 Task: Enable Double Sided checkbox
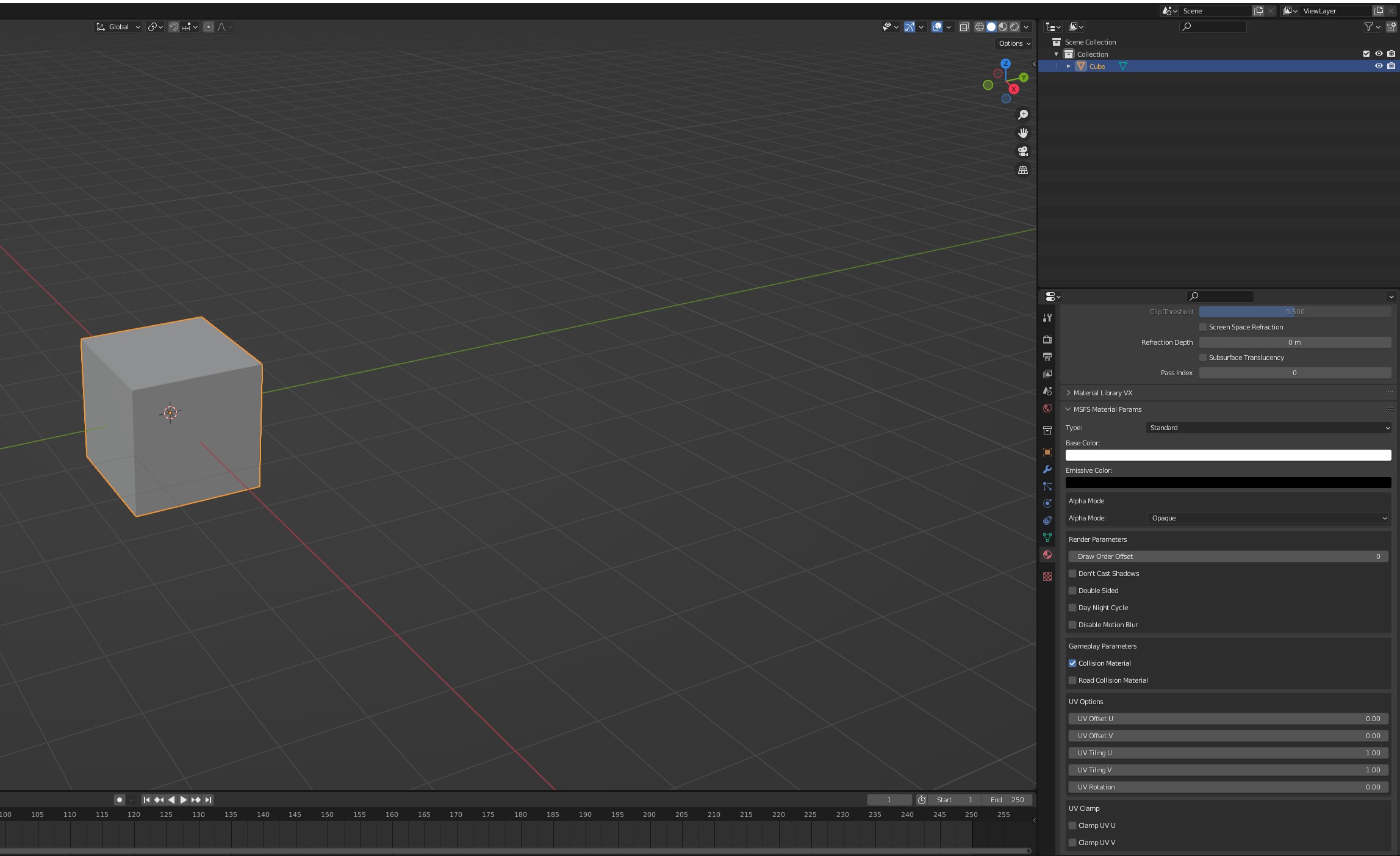click(x=1072, y=591)
